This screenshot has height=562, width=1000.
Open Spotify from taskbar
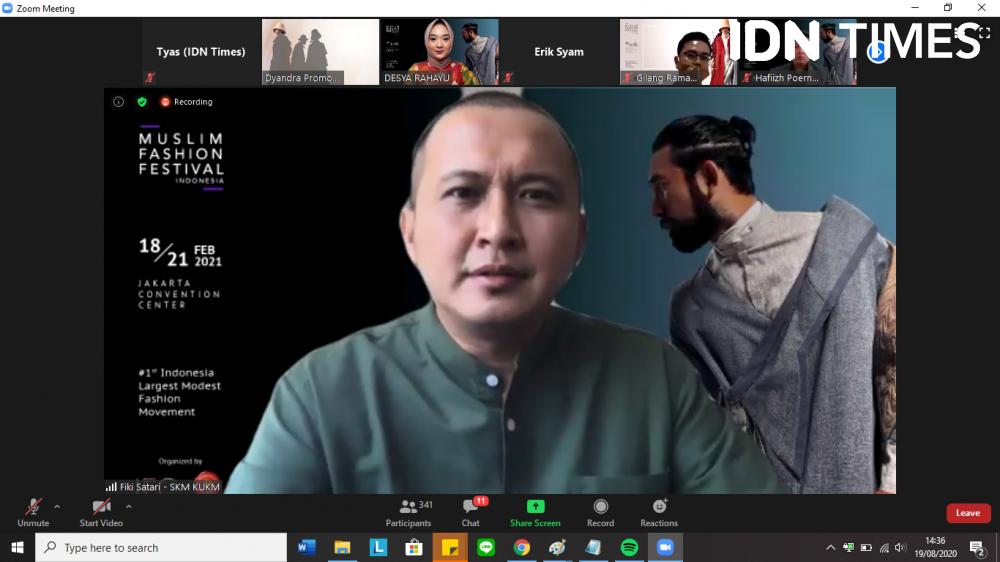(629, 547)
